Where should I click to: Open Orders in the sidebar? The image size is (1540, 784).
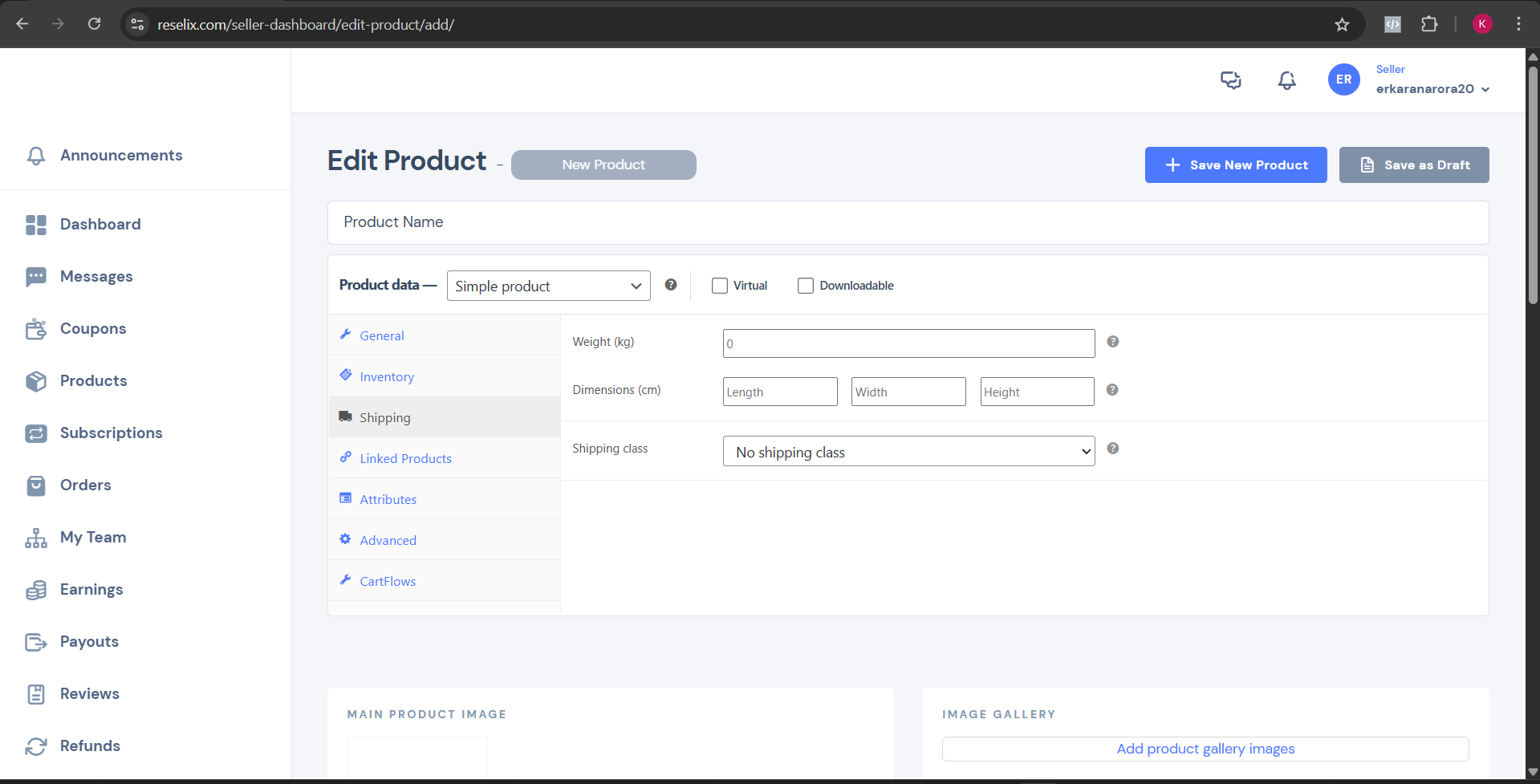[x=85, y=485]
